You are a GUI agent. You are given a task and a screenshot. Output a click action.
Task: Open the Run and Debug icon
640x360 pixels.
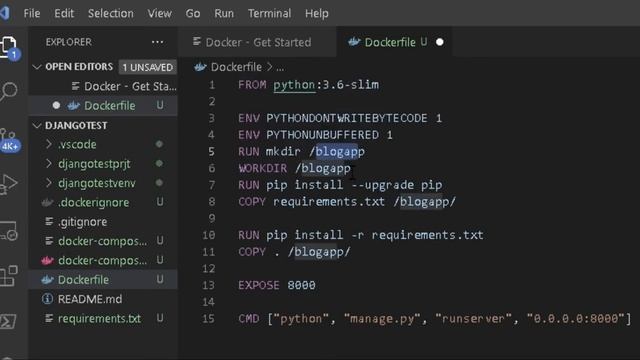point(9,184)
